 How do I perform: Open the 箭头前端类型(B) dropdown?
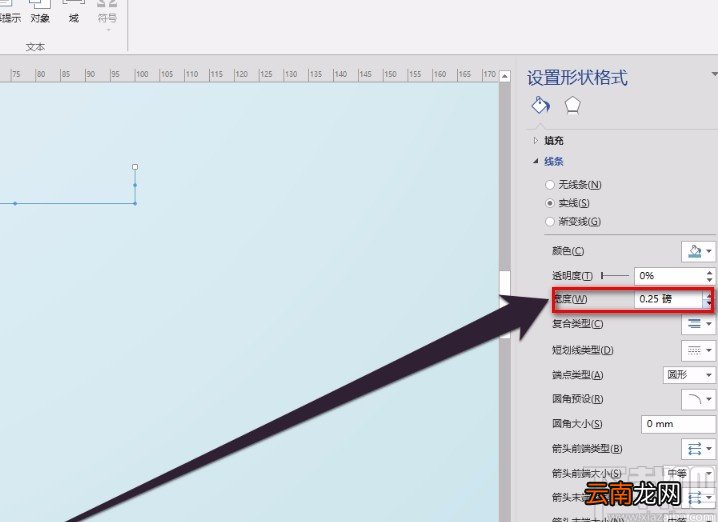click(698, 449)
